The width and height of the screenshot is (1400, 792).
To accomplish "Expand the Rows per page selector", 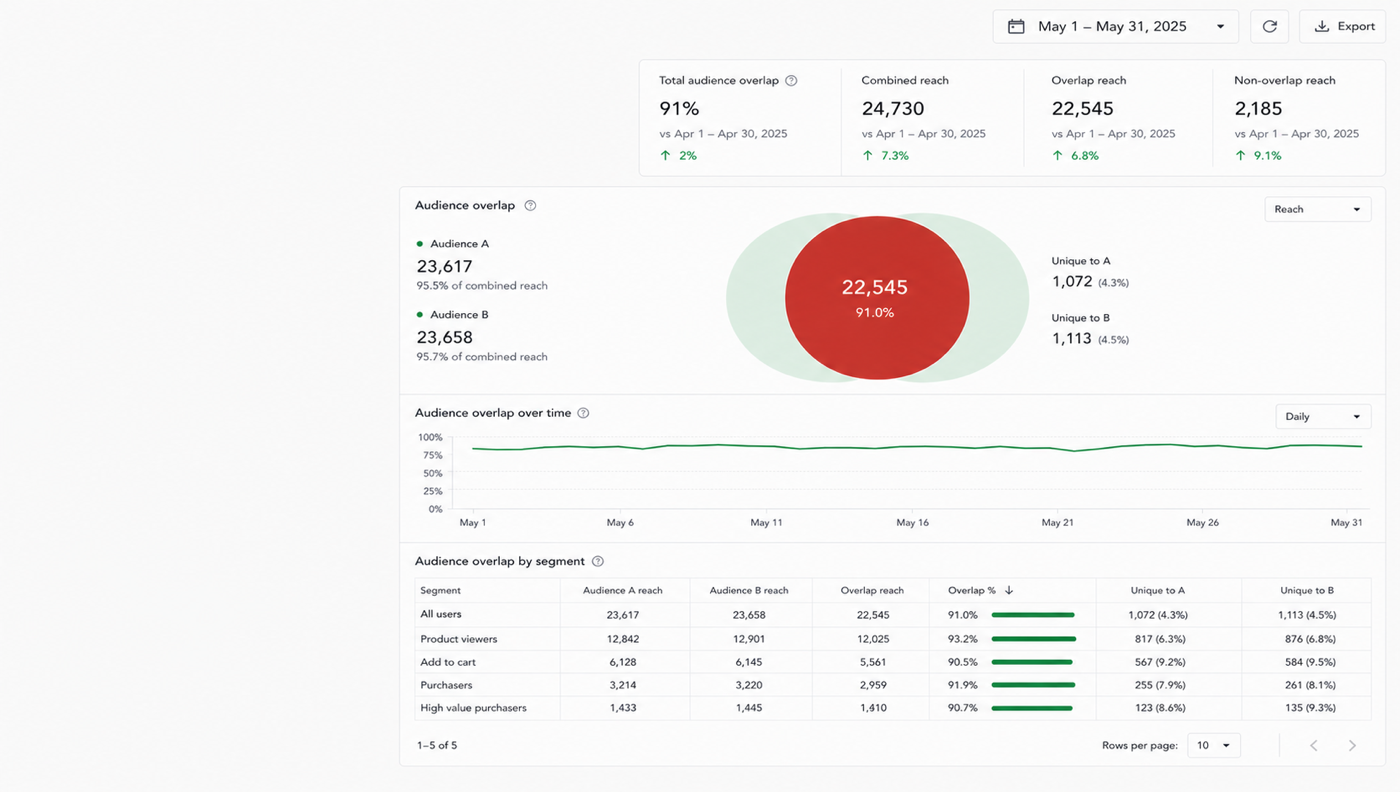I will click(1214, 746).
